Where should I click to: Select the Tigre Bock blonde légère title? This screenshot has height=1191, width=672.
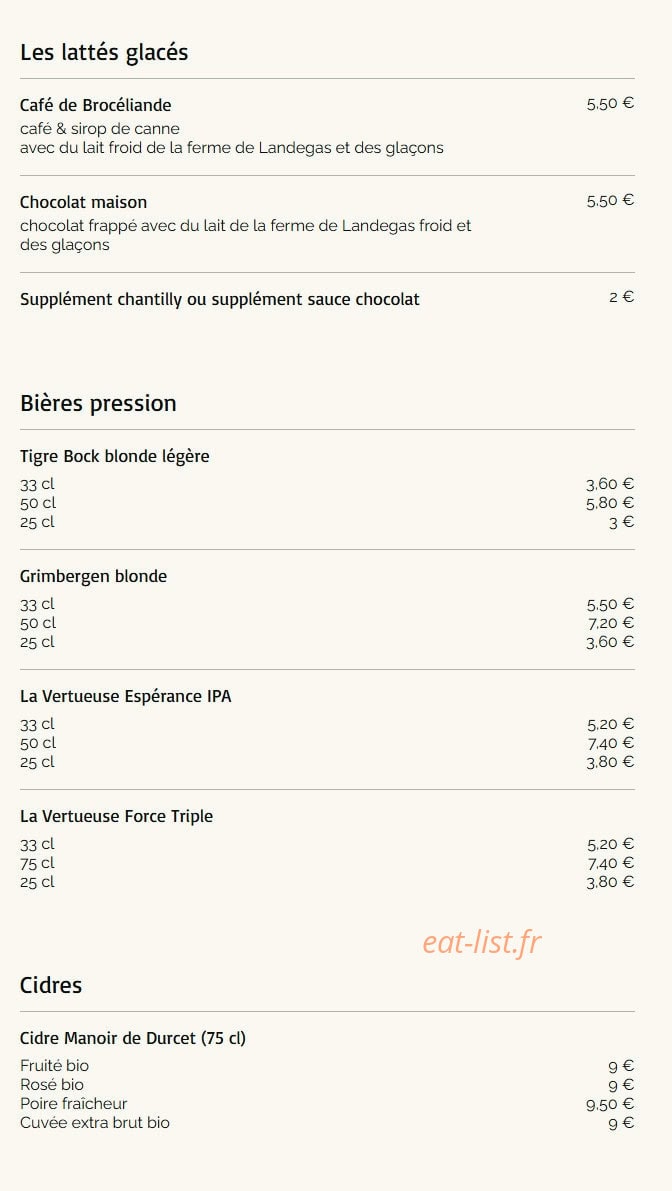(115, 456)
